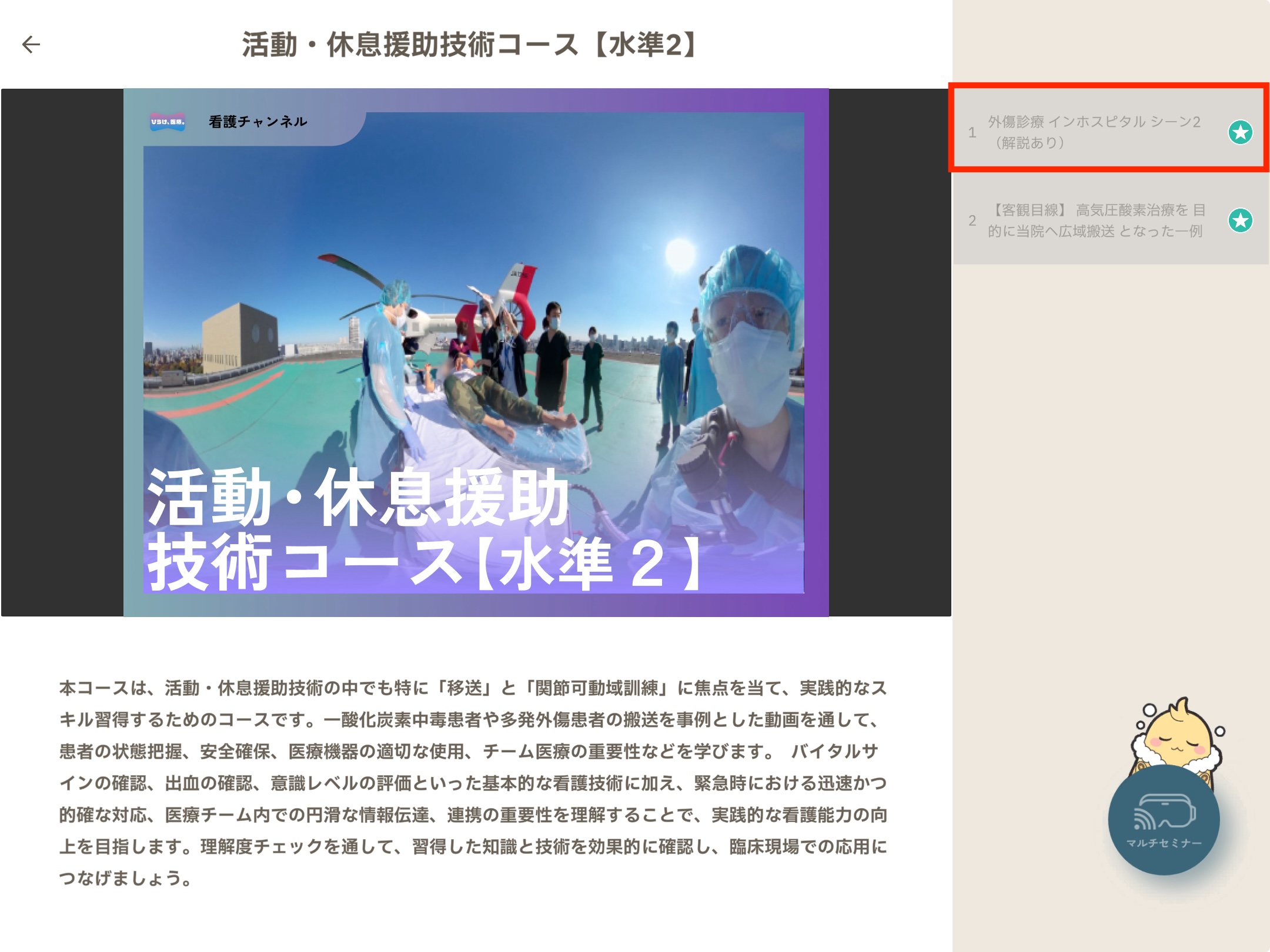Image resolution: width=1270 pixels, height=952 pixels.
Task: Click the VR headset icon in round button
Action: (x=1164, y=812)
